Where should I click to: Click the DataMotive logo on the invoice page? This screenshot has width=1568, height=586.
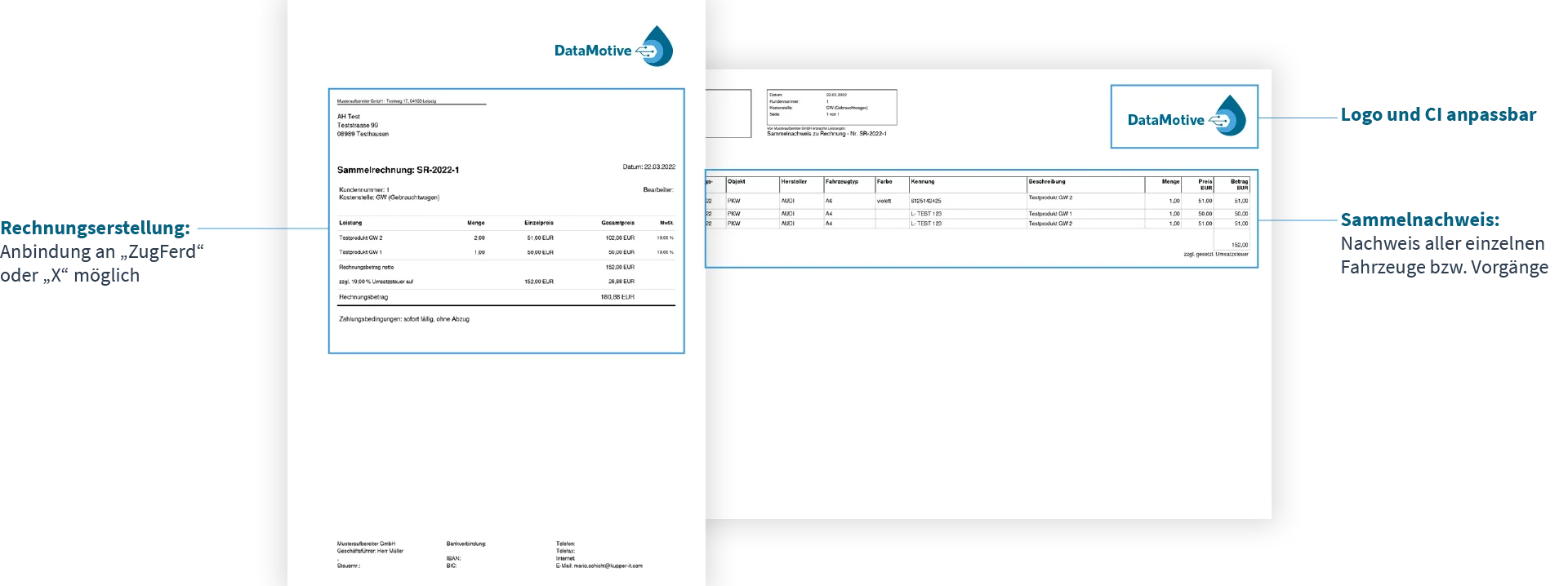pos(613,47)
